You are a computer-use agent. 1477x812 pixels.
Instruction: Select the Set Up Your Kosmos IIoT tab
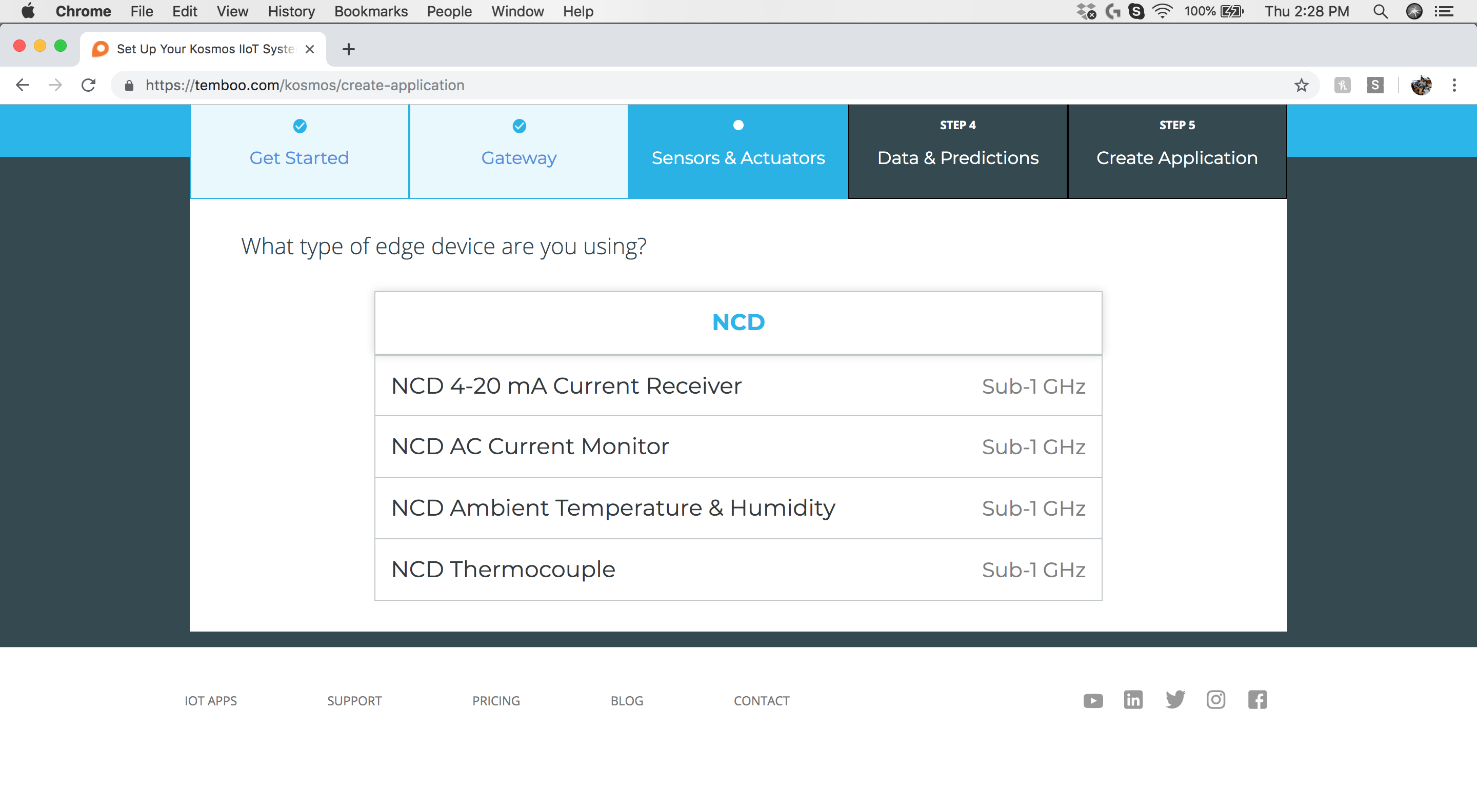pyautogui.click(x=204, y=49)
